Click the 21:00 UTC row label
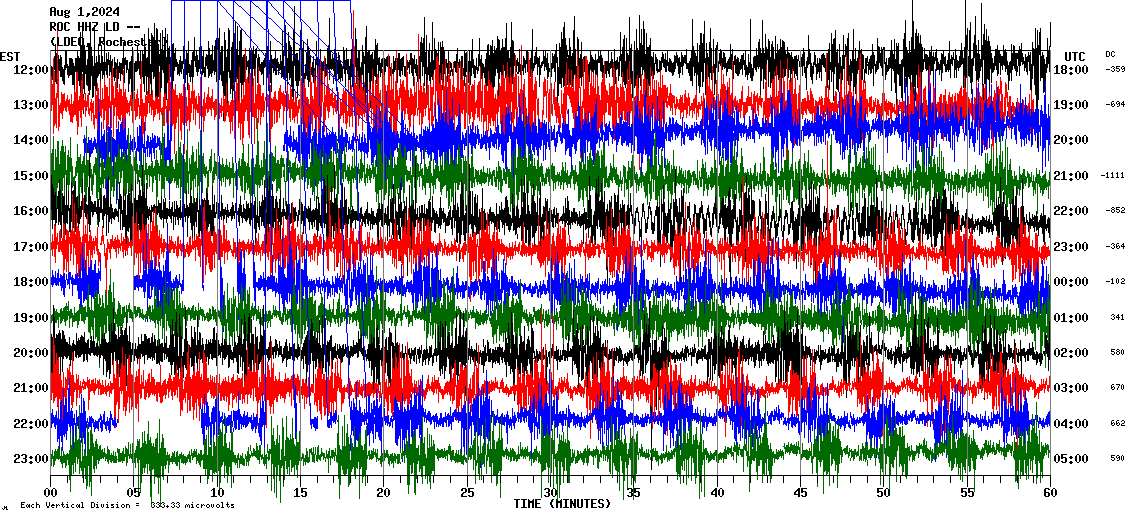This screenshot has width=1130, height=519. coord(1071,176)
